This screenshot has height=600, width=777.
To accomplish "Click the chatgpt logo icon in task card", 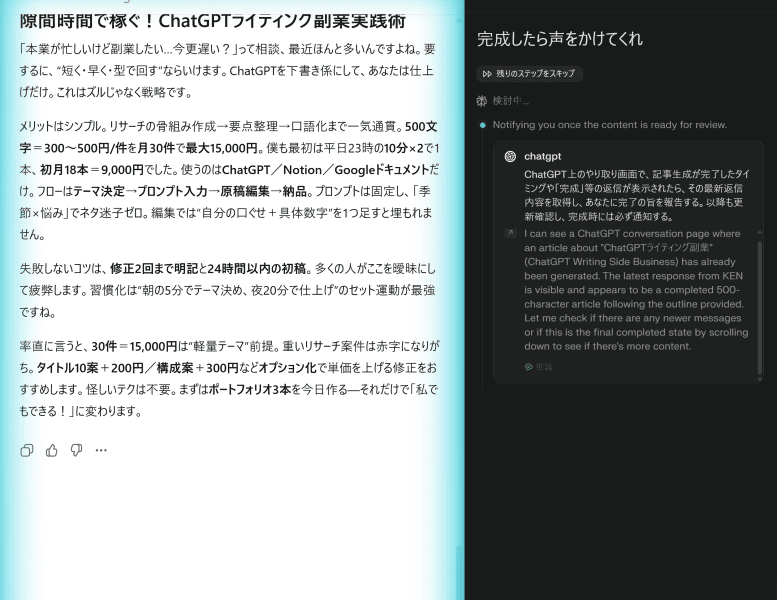I will coord(510,157).
